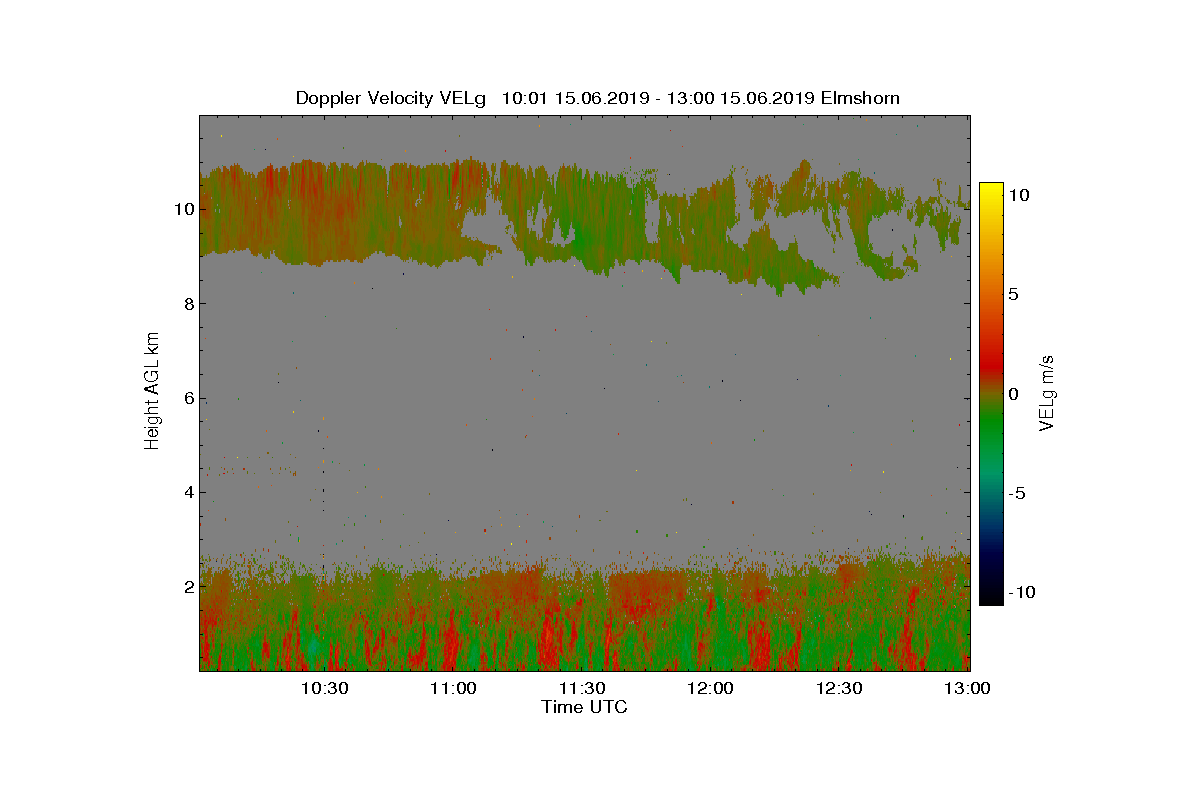The height and width of the screenshot is (800, 1200).
Task: Click the '11:00' time tick label
Action: coord(453,688)
